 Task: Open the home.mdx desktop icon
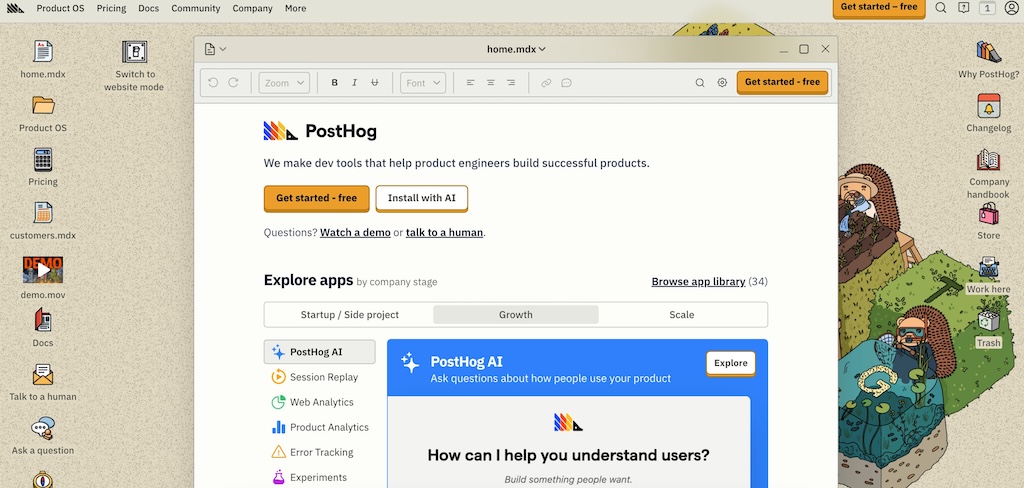(43, 52)
